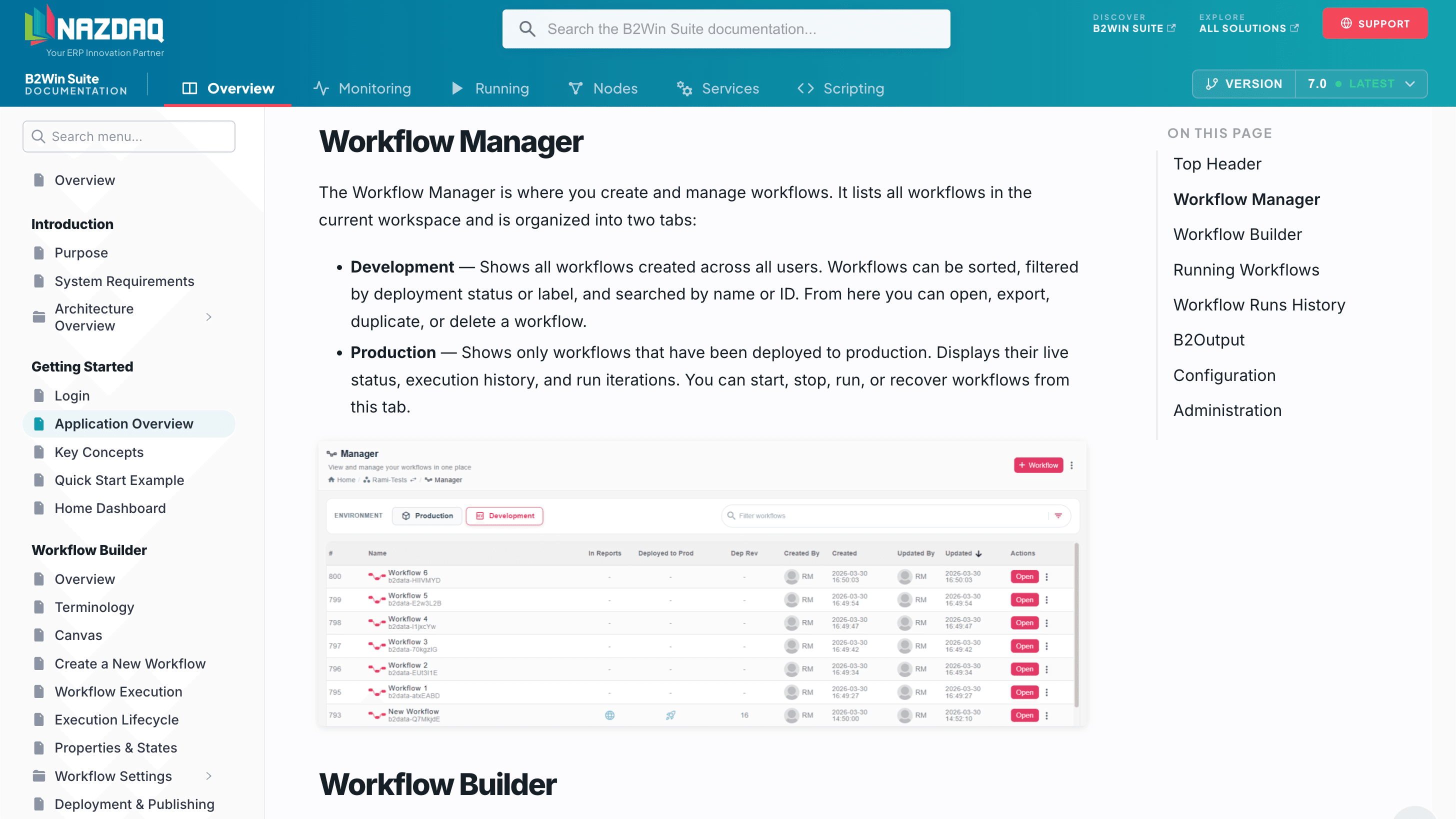Image resolution: width=1456 pixels, height=819 pixels.
Task: Click the three-dot actions menu for Workflow 3
Action: [x=1047, y=646]
